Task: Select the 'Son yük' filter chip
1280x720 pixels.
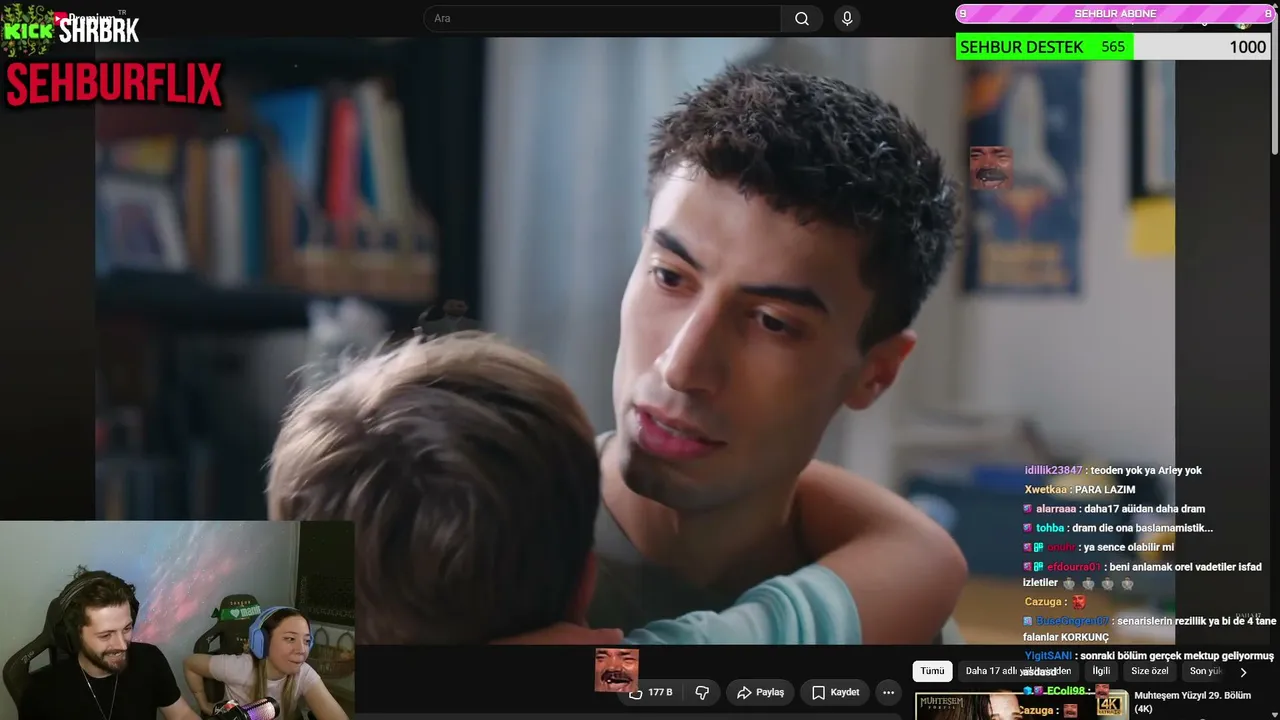Action: tap(1205, 671)
